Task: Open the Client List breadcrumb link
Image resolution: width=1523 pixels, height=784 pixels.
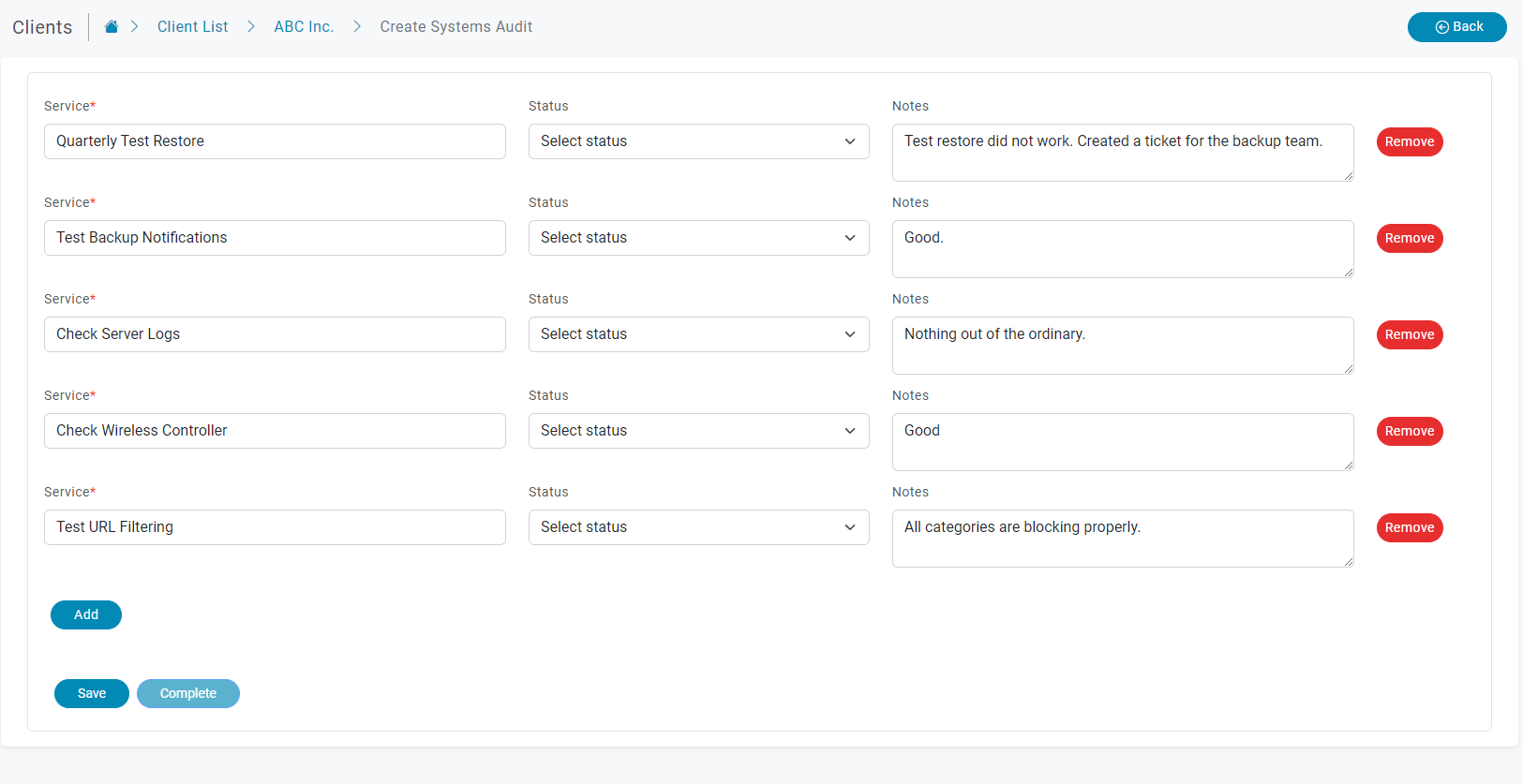Action: coord(192,27)
